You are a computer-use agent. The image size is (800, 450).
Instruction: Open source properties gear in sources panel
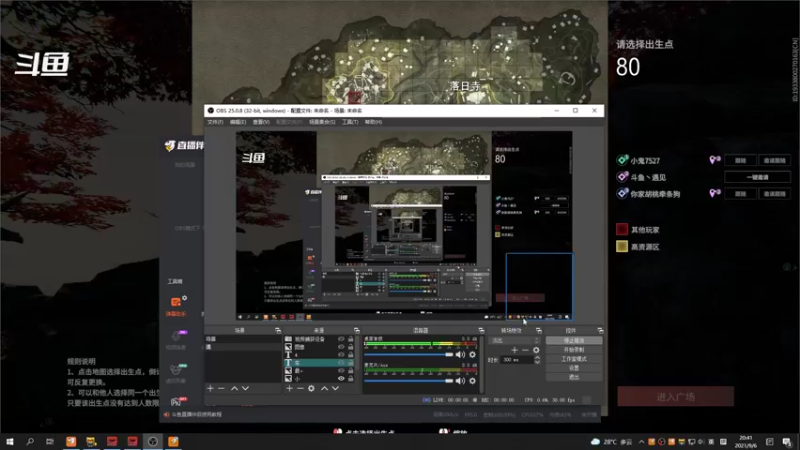tap(311, 388)
